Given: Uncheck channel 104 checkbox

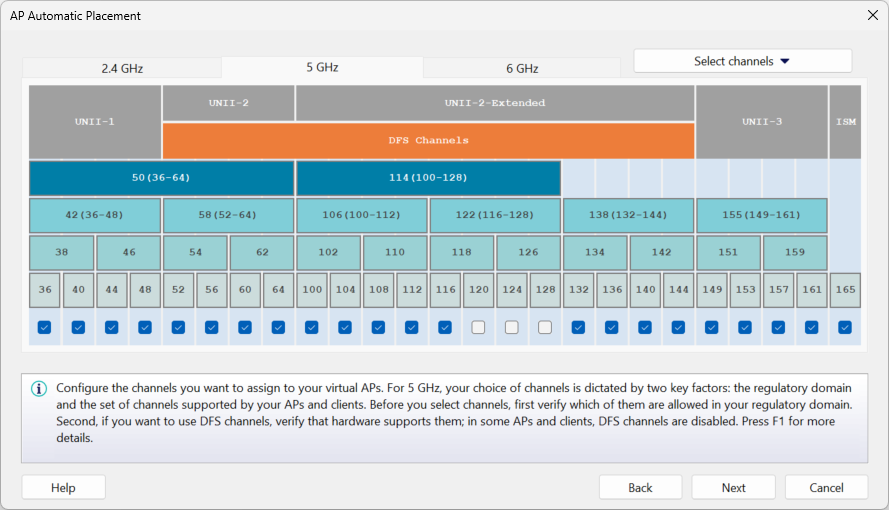Looking at the screenshot, I should pos(345,327).
